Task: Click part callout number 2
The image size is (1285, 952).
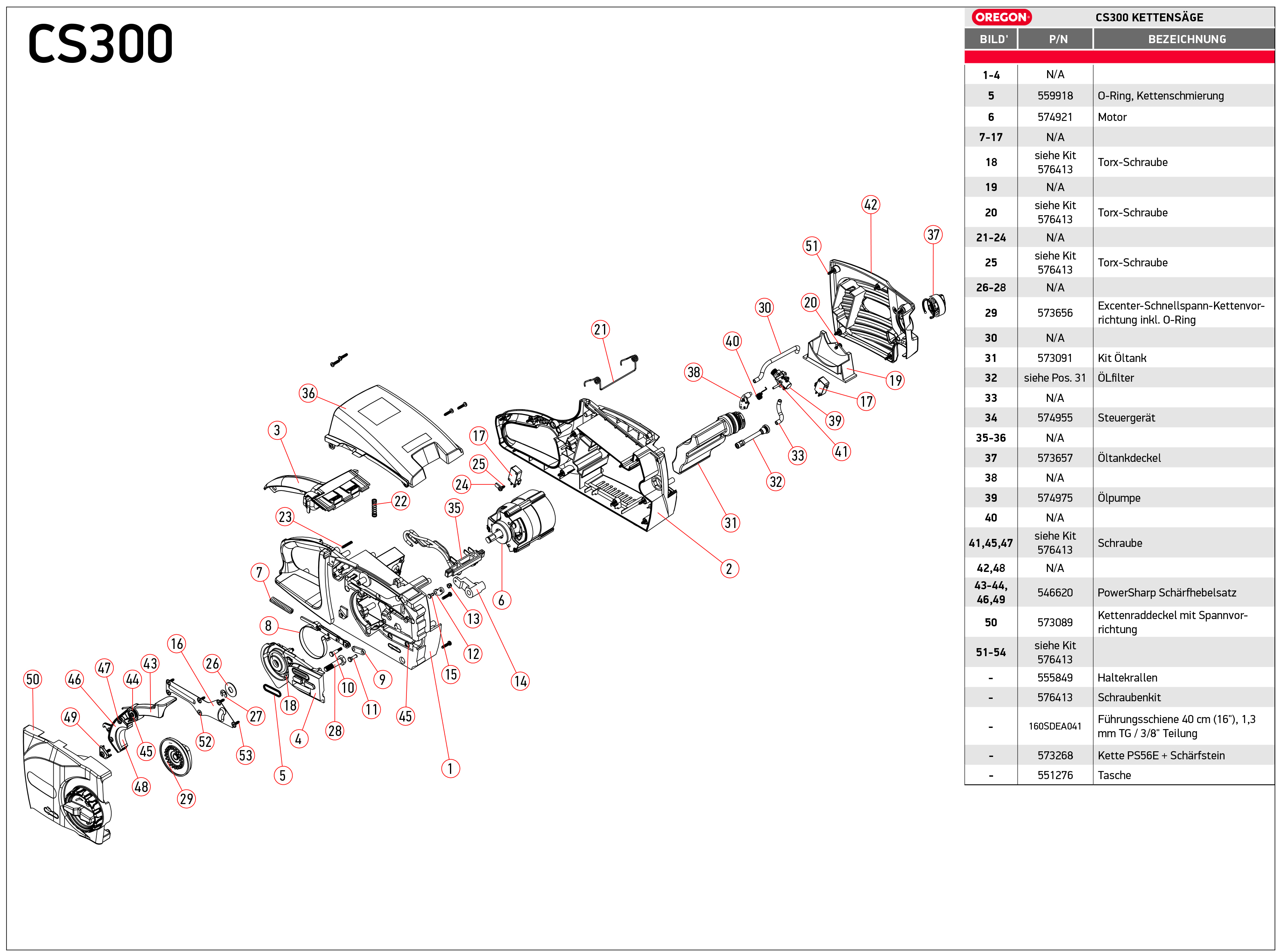Action: [x=729, y=569]
